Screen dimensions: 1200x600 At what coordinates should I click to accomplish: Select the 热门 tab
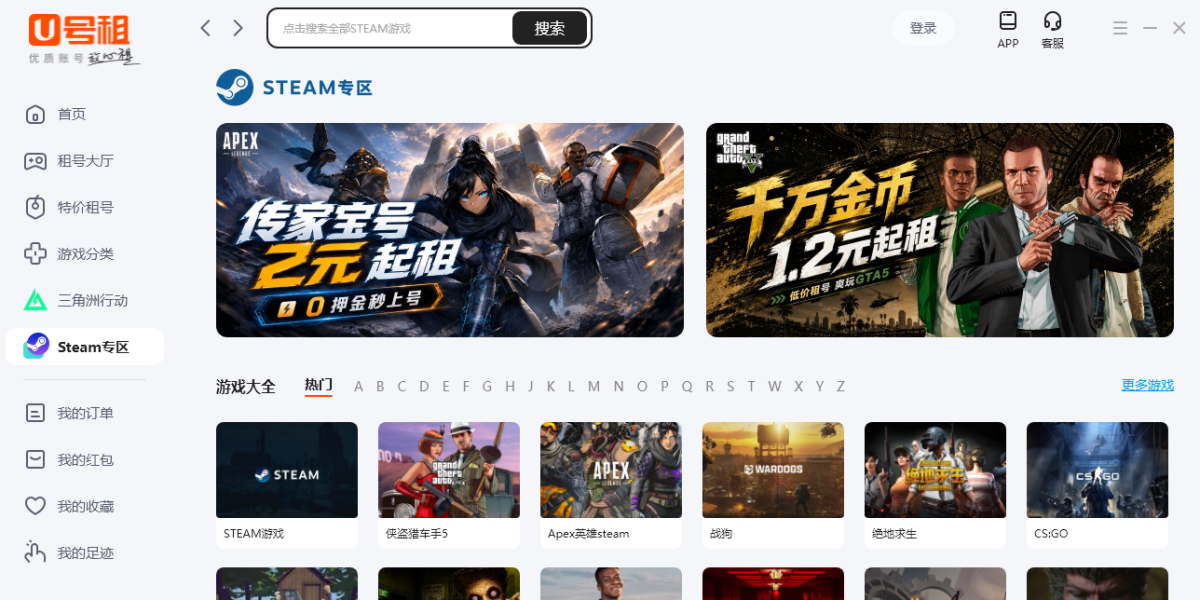tap(319, 385)
